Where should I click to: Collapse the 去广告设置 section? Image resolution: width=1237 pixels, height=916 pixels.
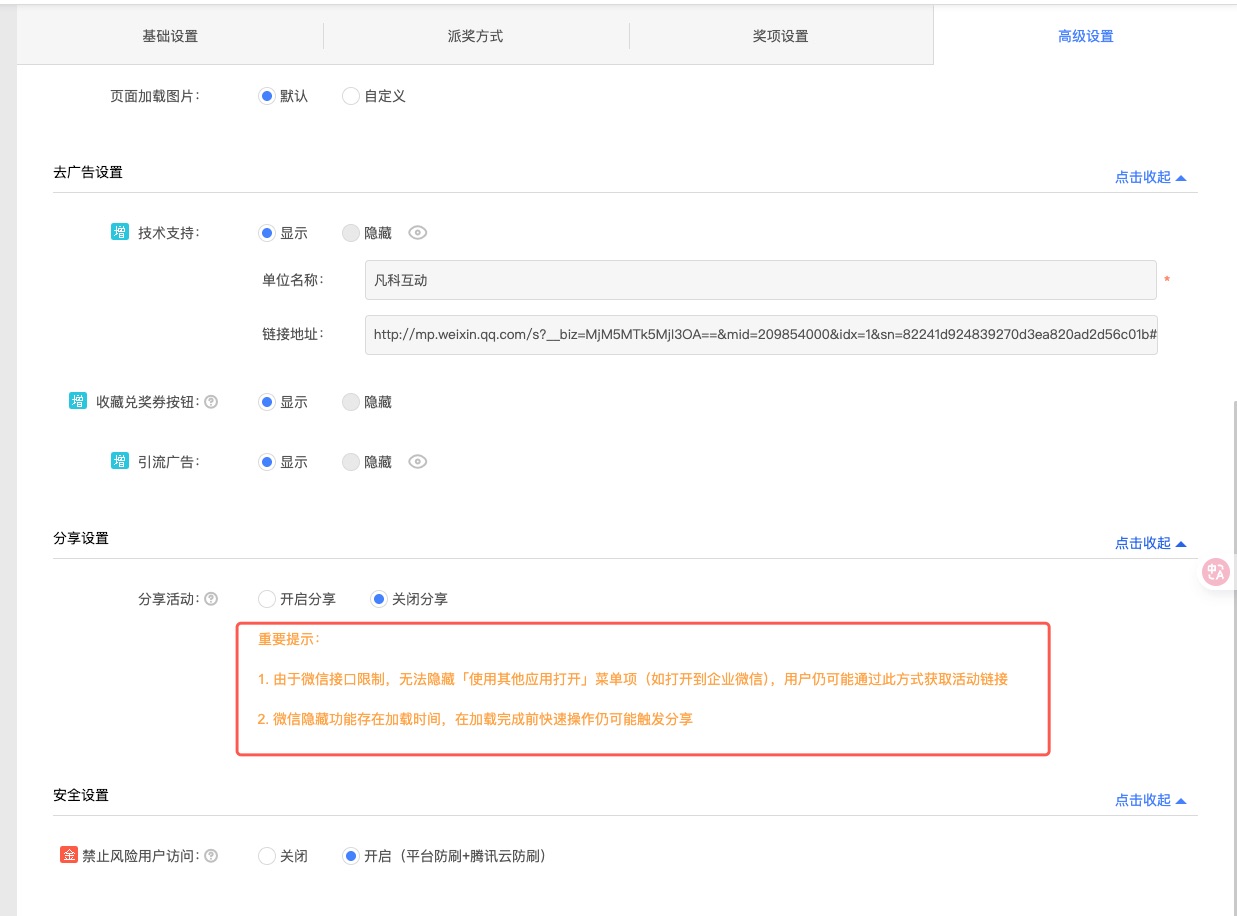(x=1150, y=177)
